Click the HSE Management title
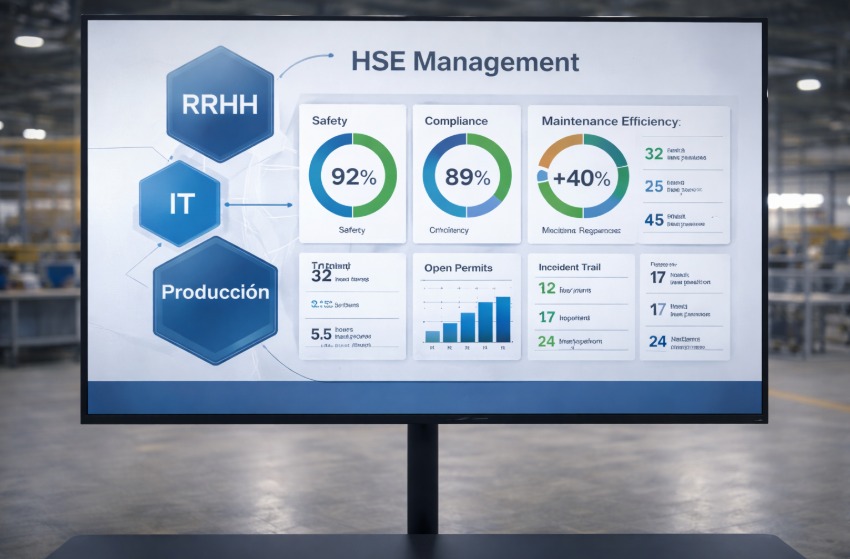This screenshot has width=850, height=559. [465, 62]
